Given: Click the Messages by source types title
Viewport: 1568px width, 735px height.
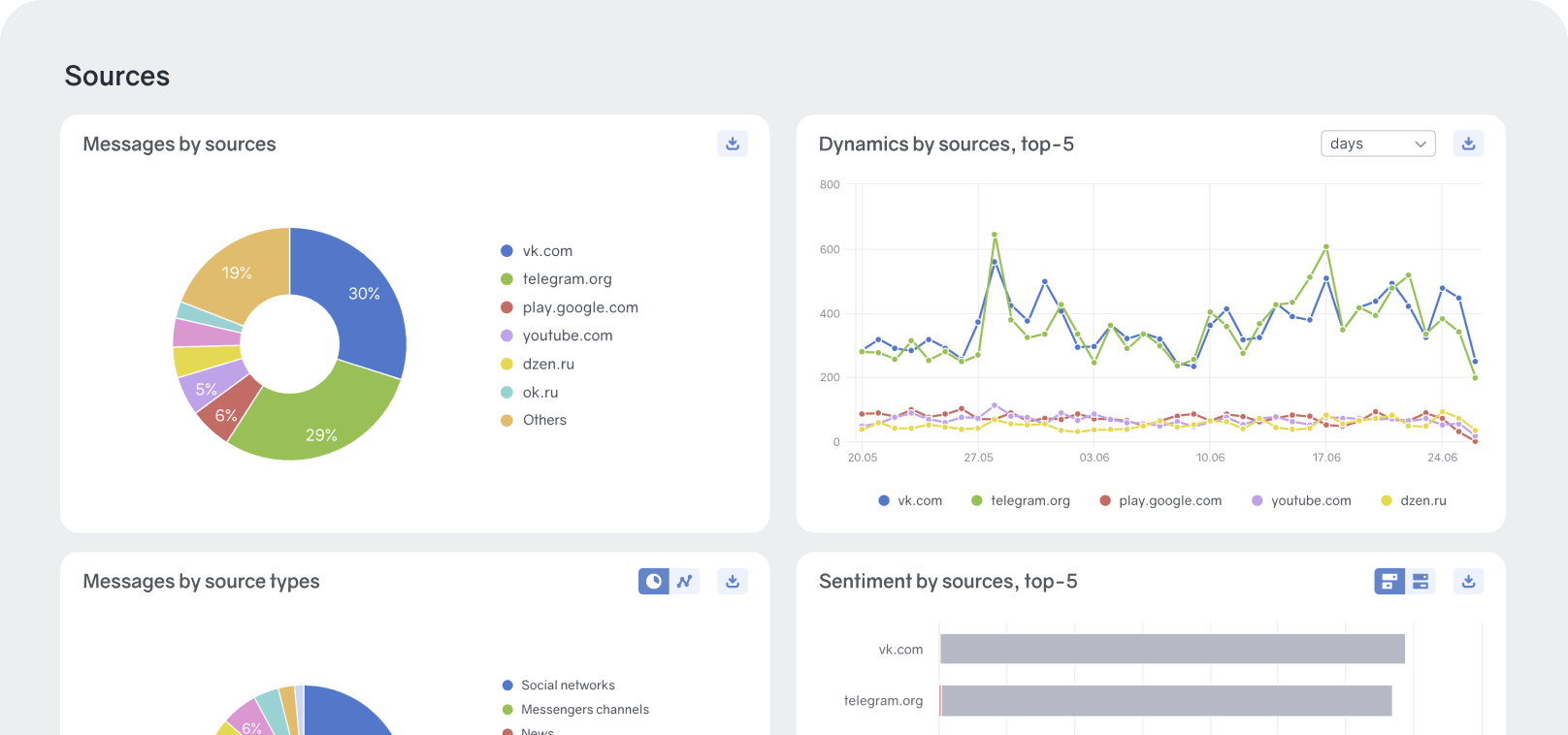Looking at the screenshot, I should [201, 582].
